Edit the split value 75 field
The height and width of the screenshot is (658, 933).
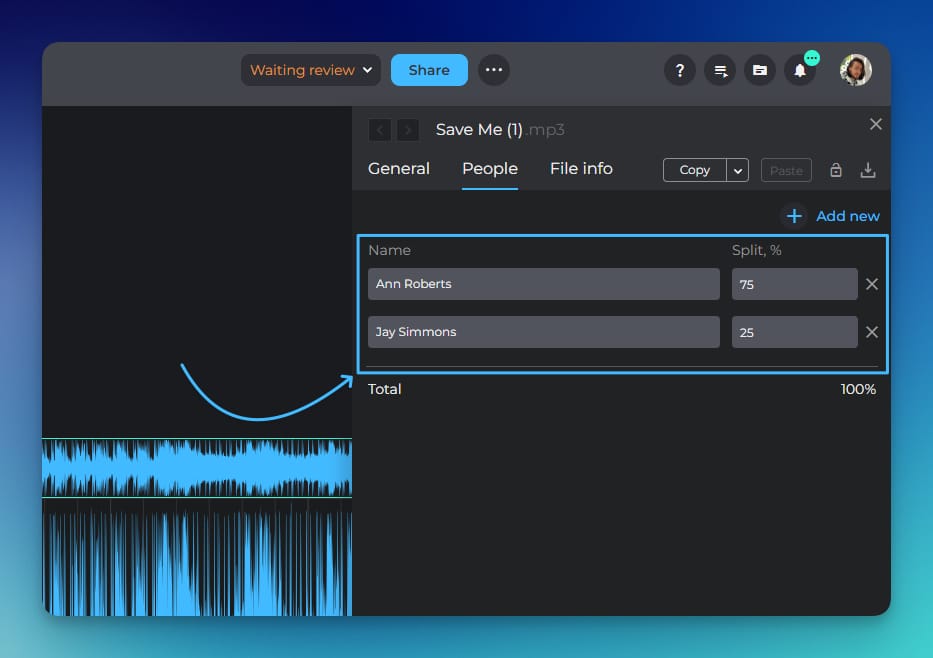[x=794, y=284]
